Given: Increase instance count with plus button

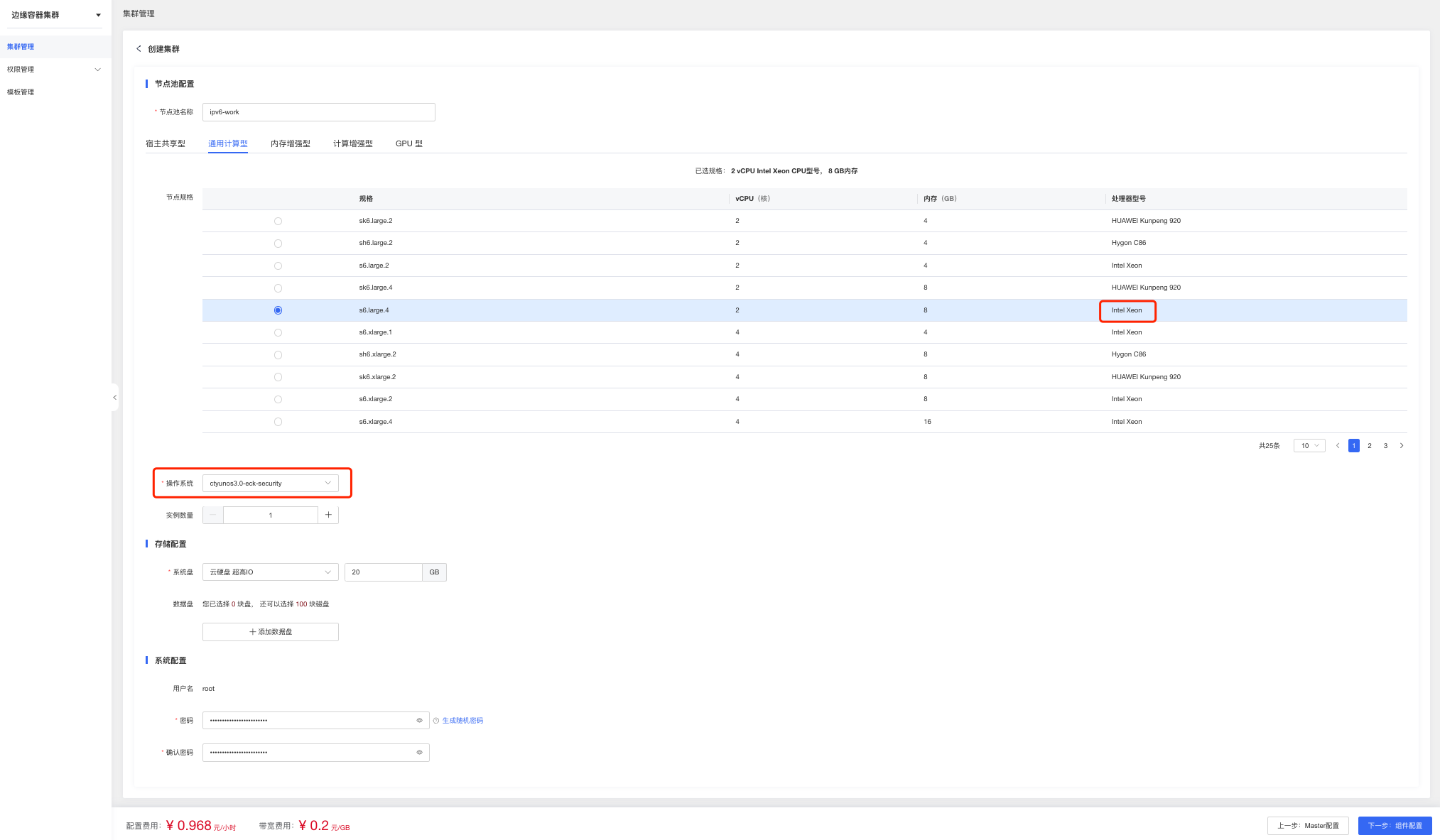Looking at the screenshot, I should click(x=328, y=516).
